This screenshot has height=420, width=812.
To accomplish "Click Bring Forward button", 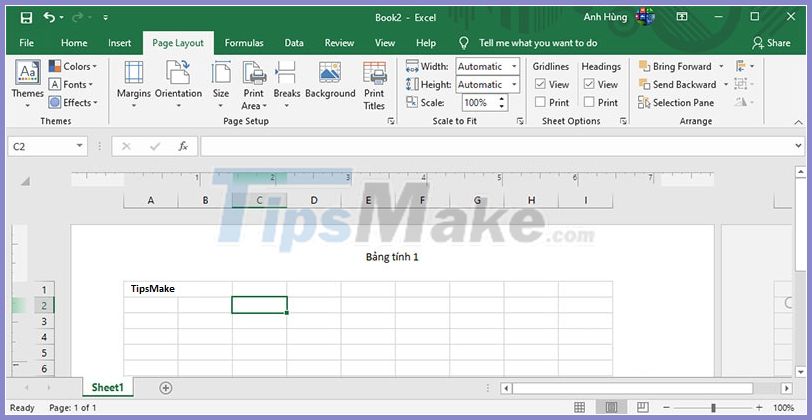I will pyautogui.click(x=675, y=66).
